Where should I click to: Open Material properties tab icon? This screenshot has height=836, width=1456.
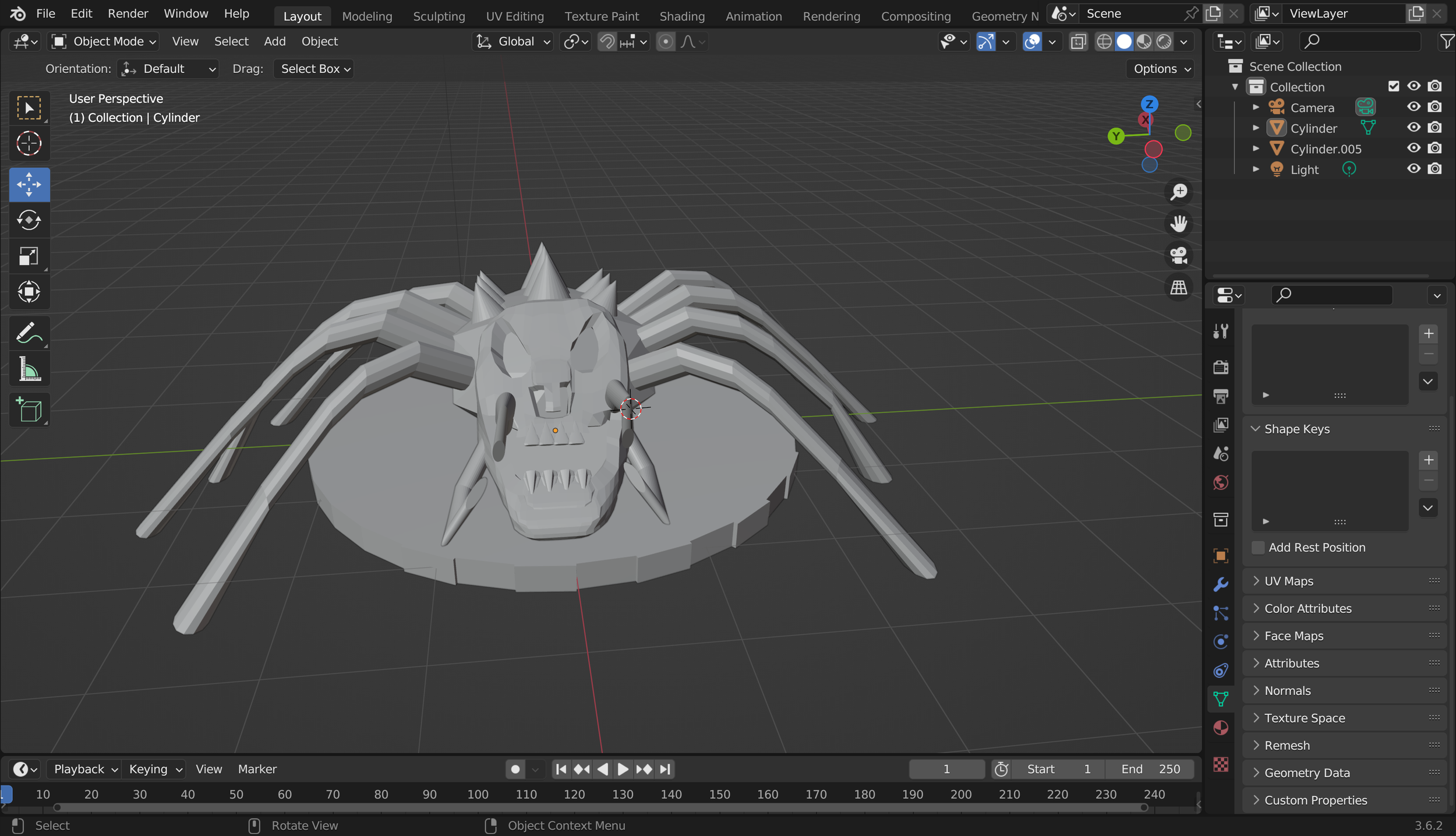(1221, 728)
